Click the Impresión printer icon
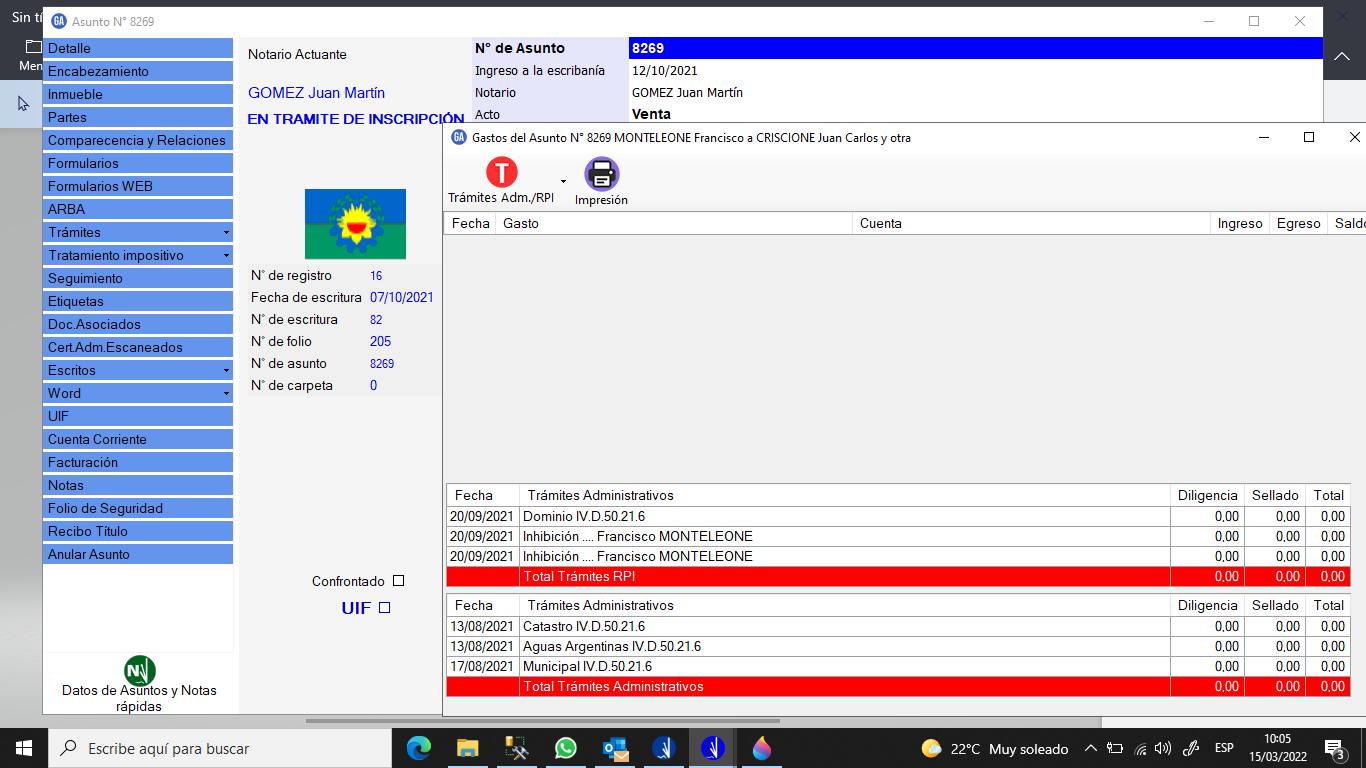 (x=601, y=174)
